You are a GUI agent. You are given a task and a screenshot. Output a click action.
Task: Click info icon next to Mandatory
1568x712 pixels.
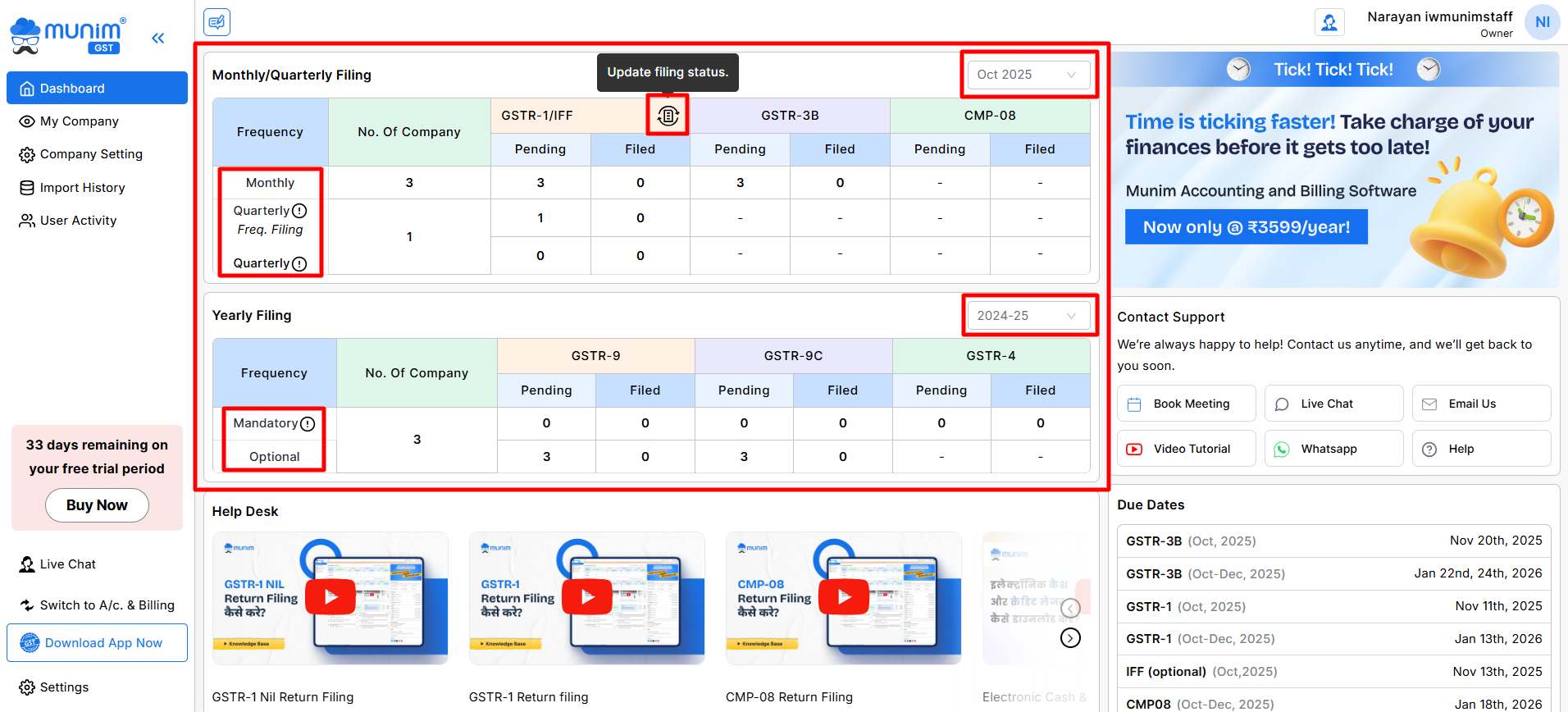click(308, 424)
